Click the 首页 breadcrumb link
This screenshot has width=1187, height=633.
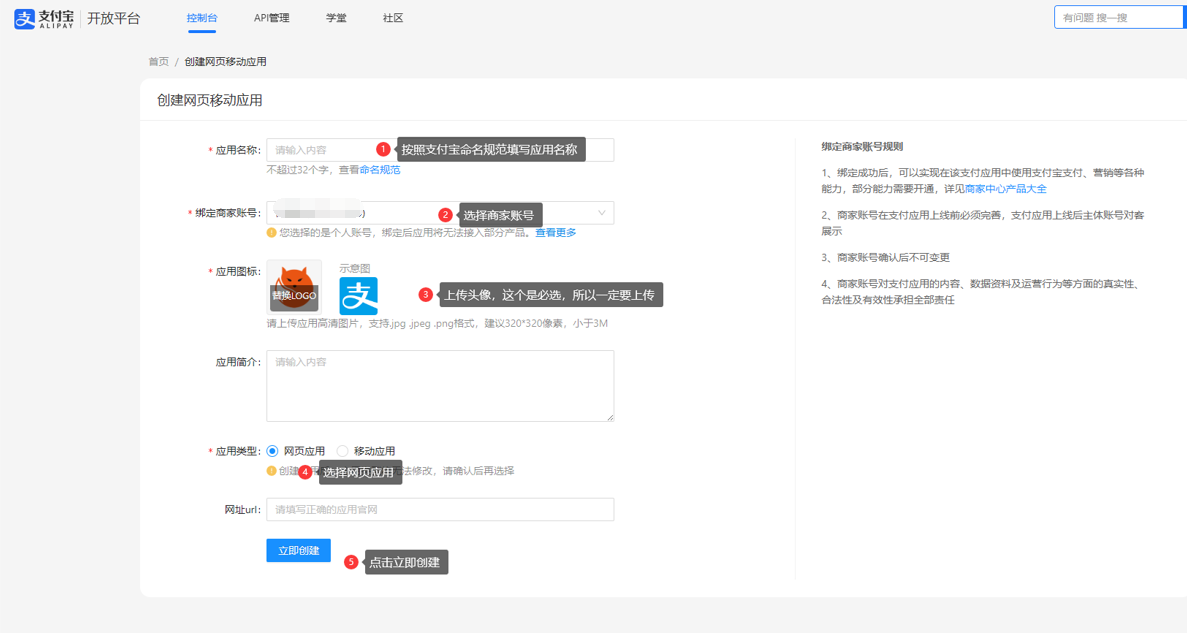(159, 62)
